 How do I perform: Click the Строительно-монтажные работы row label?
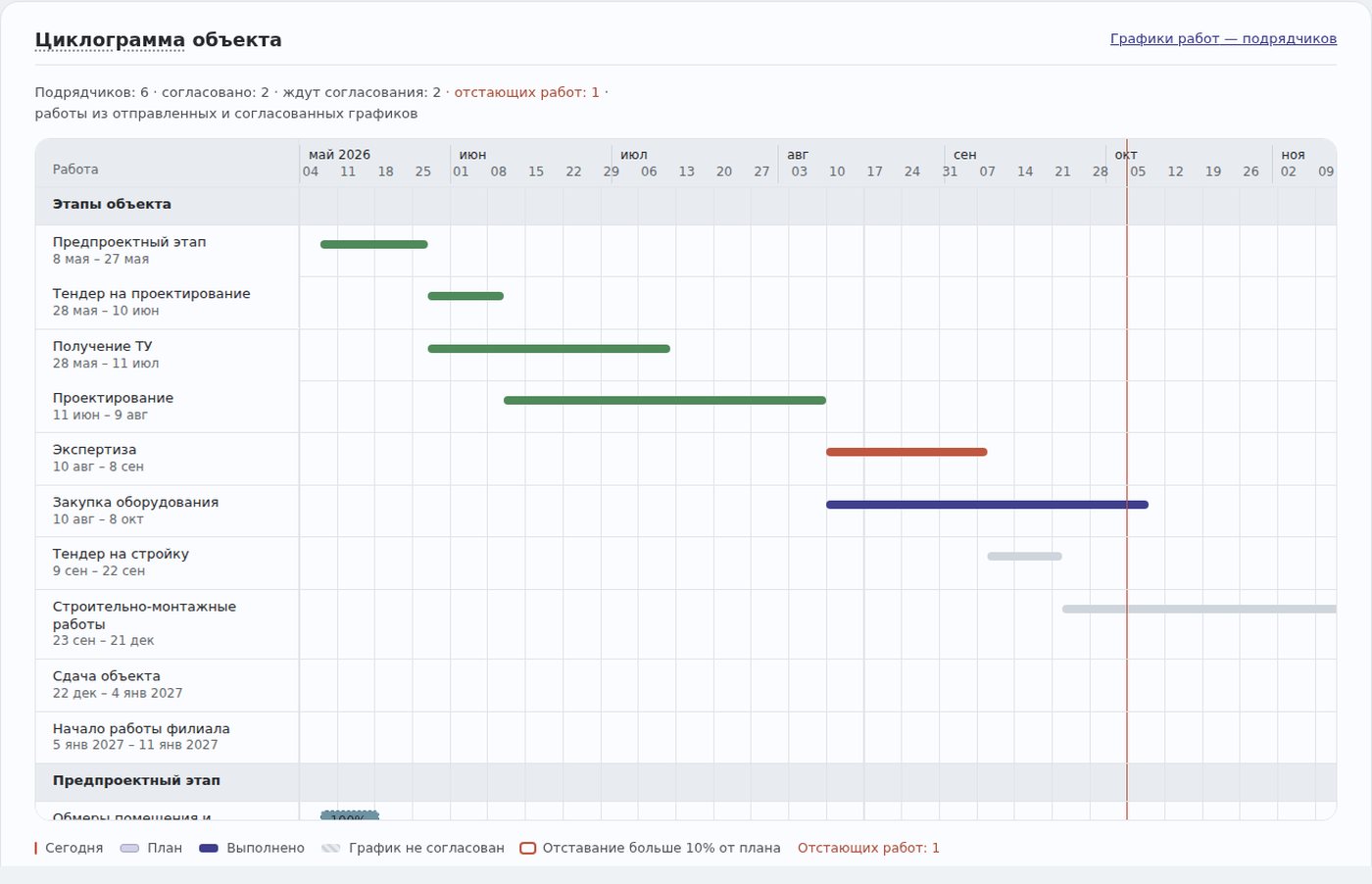(144, 615)
